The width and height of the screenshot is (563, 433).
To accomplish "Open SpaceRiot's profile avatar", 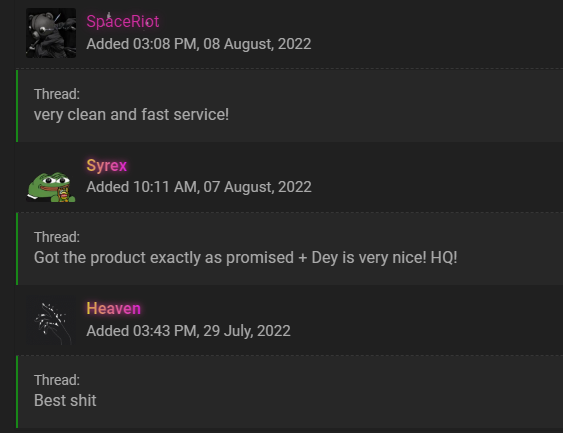I will point(51,33).
